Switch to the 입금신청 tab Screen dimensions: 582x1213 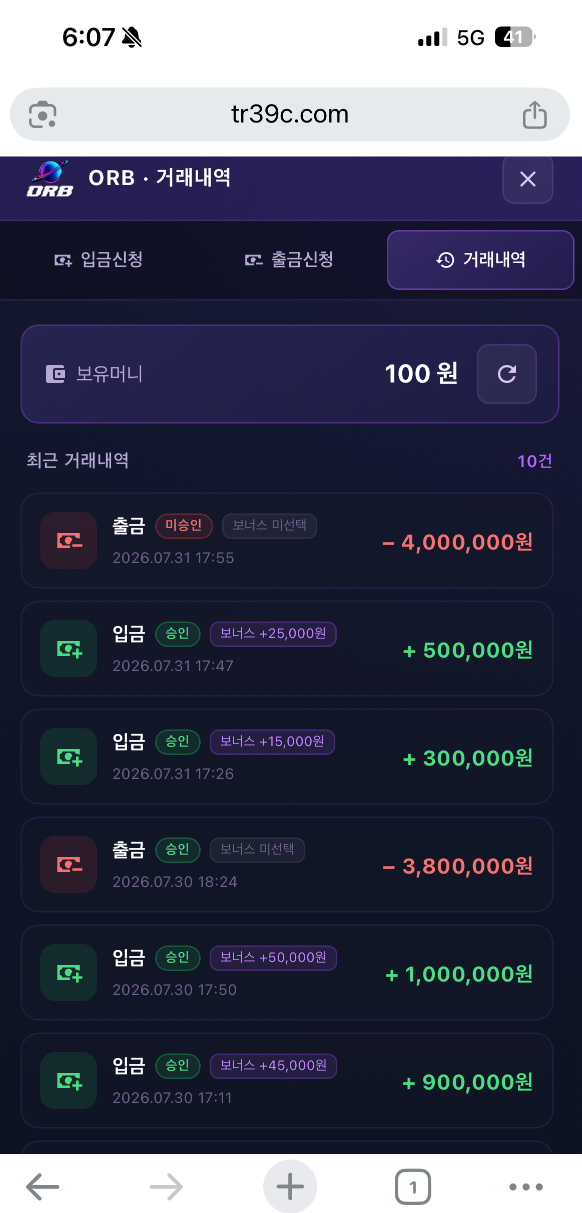click(98, 260)
